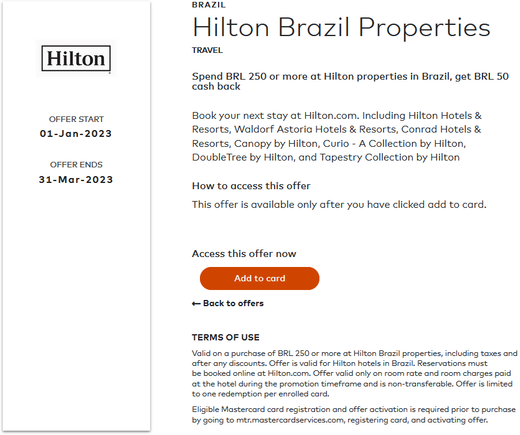Click the TRAVEL category label
Image resolution: width=520 pixels, height=435 pixels.
click(x=207, y=50)
